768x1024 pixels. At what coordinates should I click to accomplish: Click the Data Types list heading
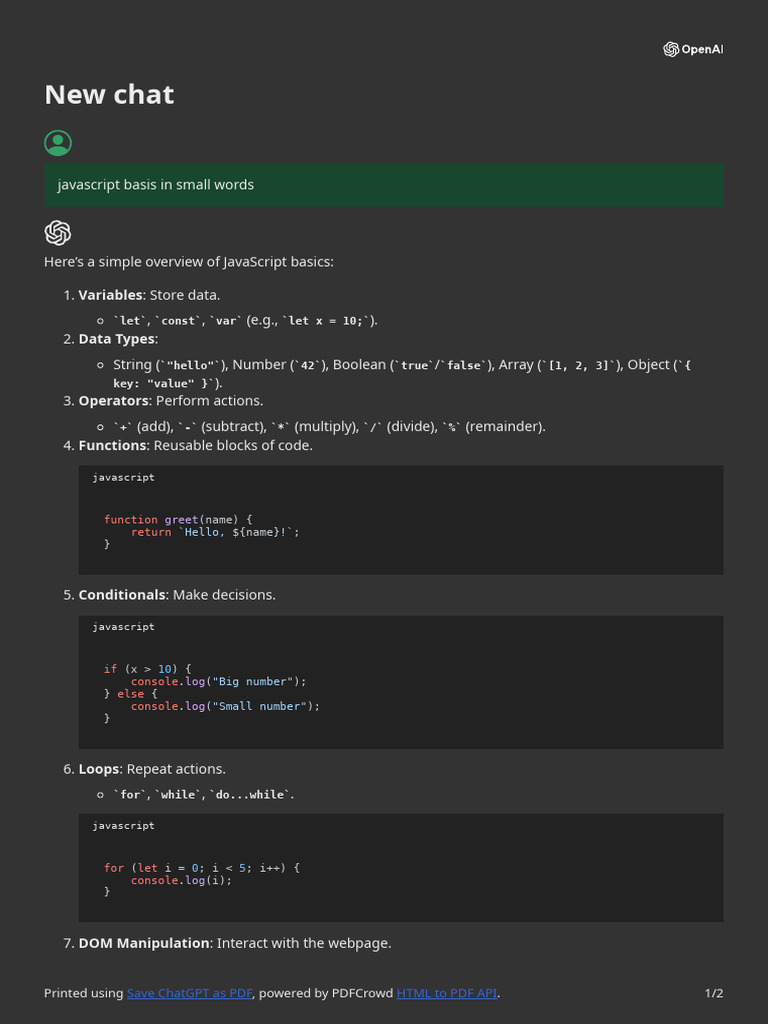118,339
